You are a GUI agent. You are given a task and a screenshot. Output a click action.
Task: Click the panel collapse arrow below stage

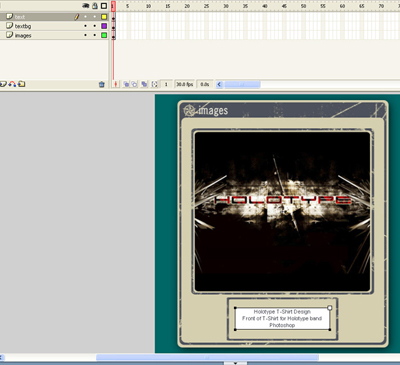click(235, 363)
